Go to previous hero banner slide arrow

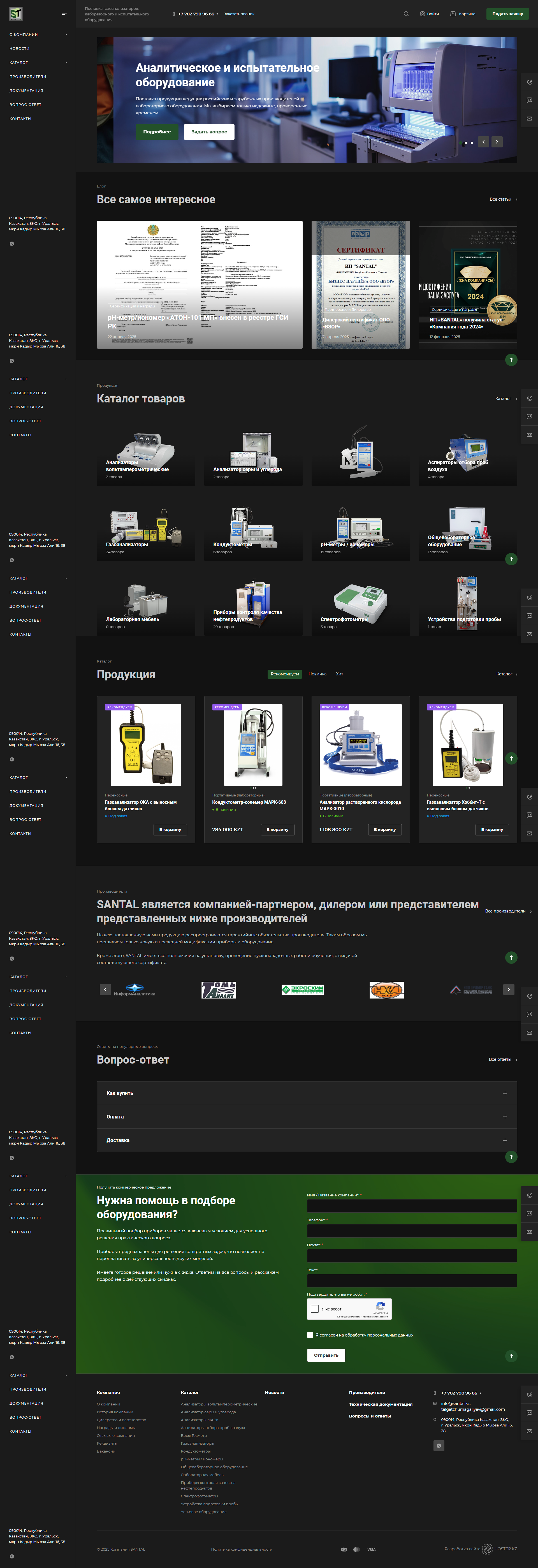pyautogui.click(x=483, y=142)
